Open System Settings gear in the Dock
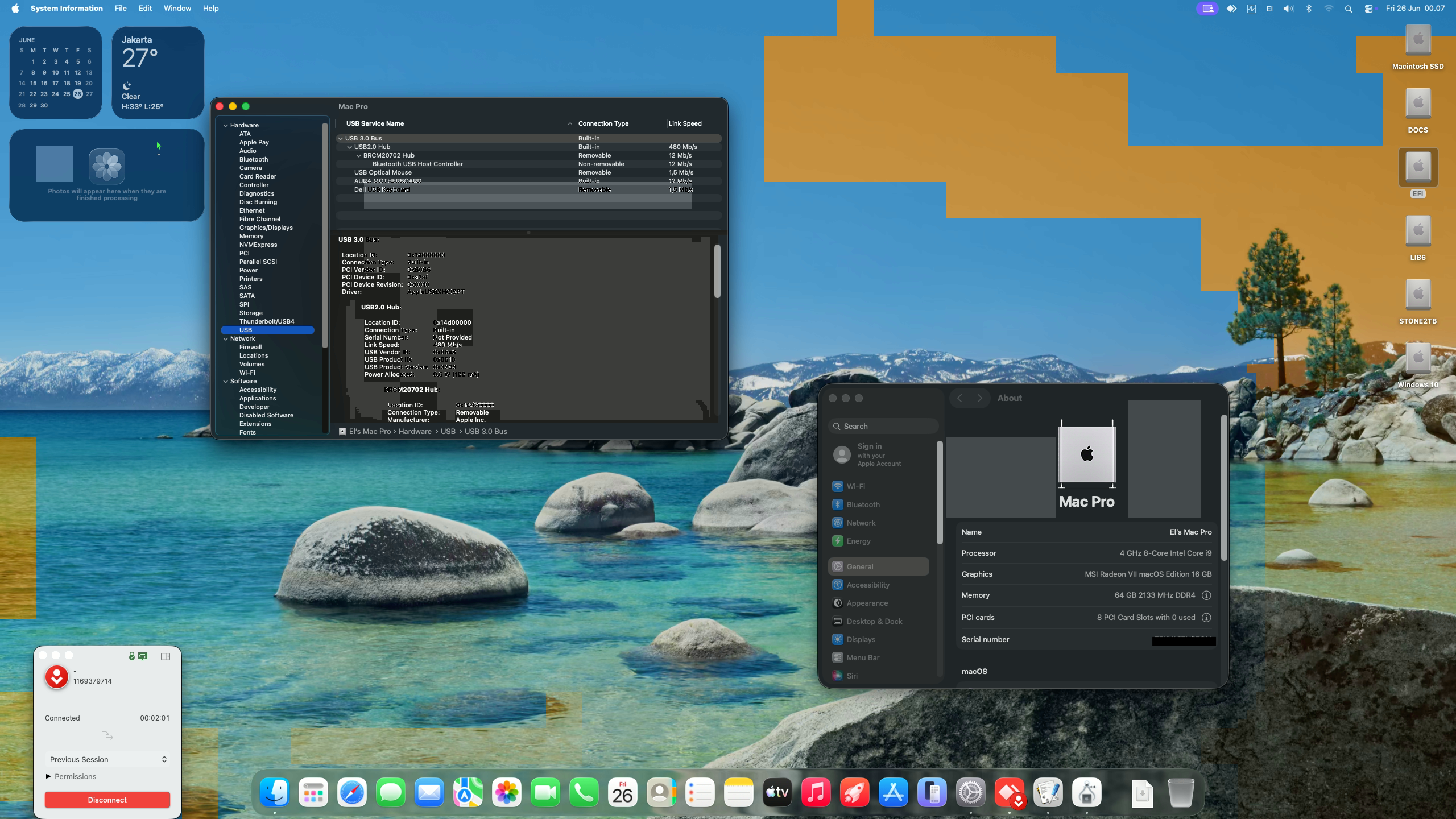 pyautogui.click(x=971, y=792)
